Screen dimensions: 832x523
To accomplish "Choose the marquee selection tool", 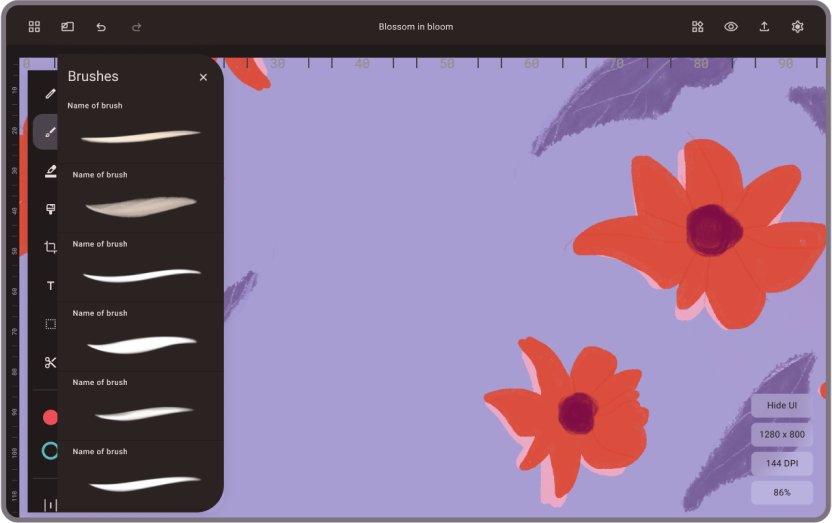I will [50, 324].
